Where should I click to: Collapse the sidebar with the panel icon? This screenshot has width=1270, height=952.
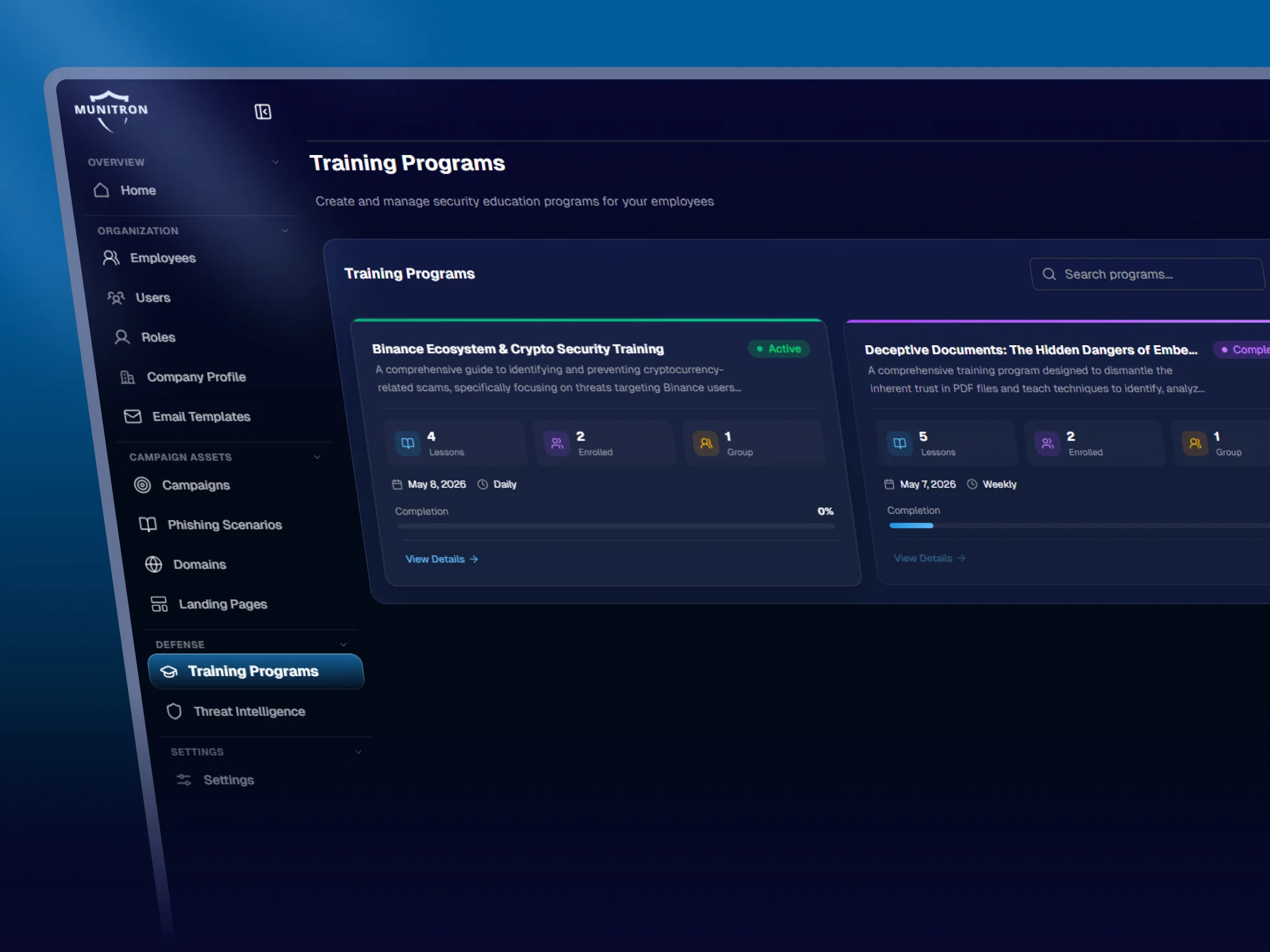click(x=263, y=112)
